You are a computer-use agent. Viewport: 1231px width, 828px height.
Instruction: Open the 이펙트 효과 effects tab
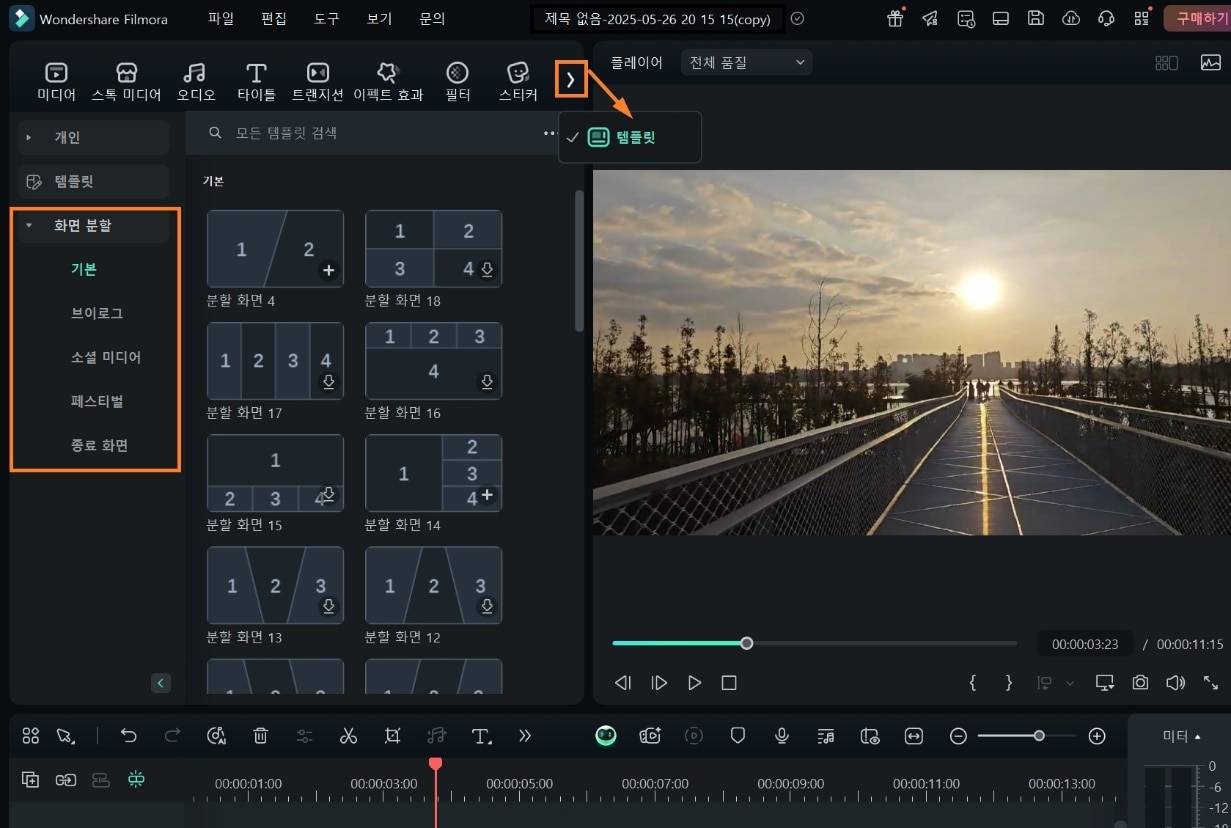click(388, 81)
